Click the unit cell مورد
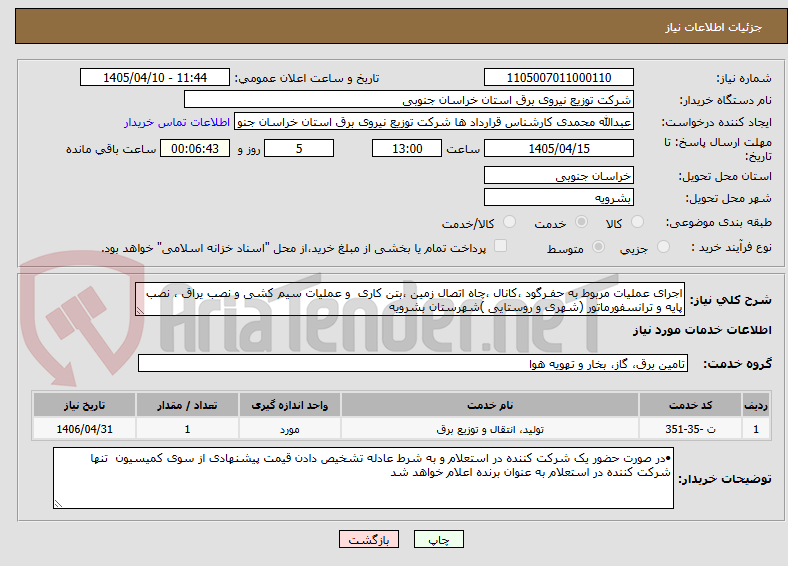This screenshot has width=788, height=566. click(290, 429)
